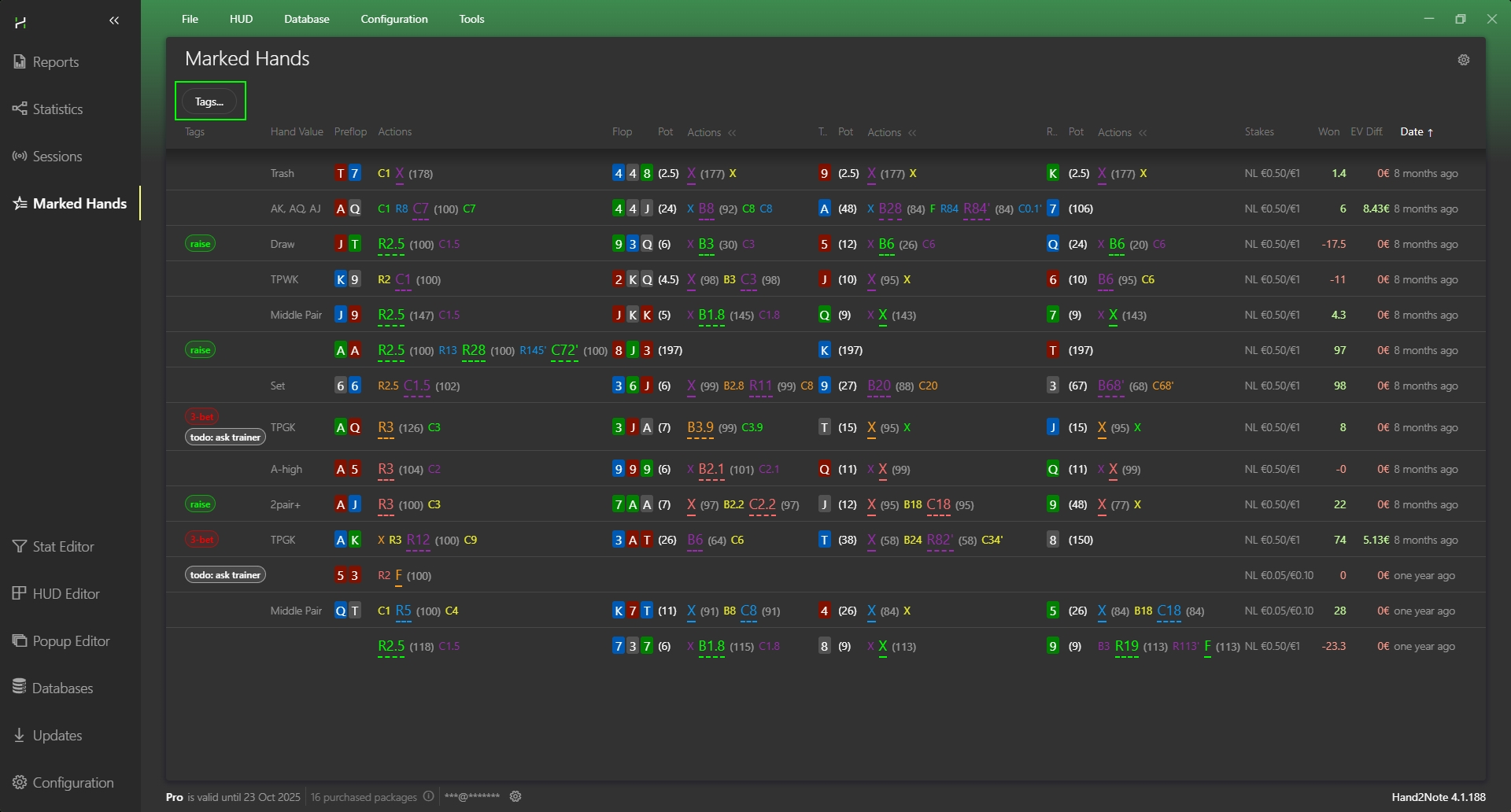This screenshot has width=1511, height=812.
Task: Collapse the River Actions column
Action: tap(1143, 133)
